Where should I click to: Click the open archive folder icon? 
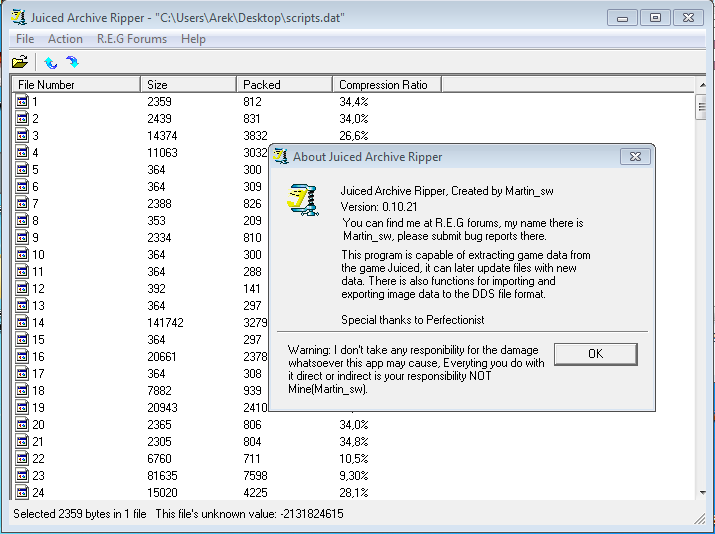19,62
